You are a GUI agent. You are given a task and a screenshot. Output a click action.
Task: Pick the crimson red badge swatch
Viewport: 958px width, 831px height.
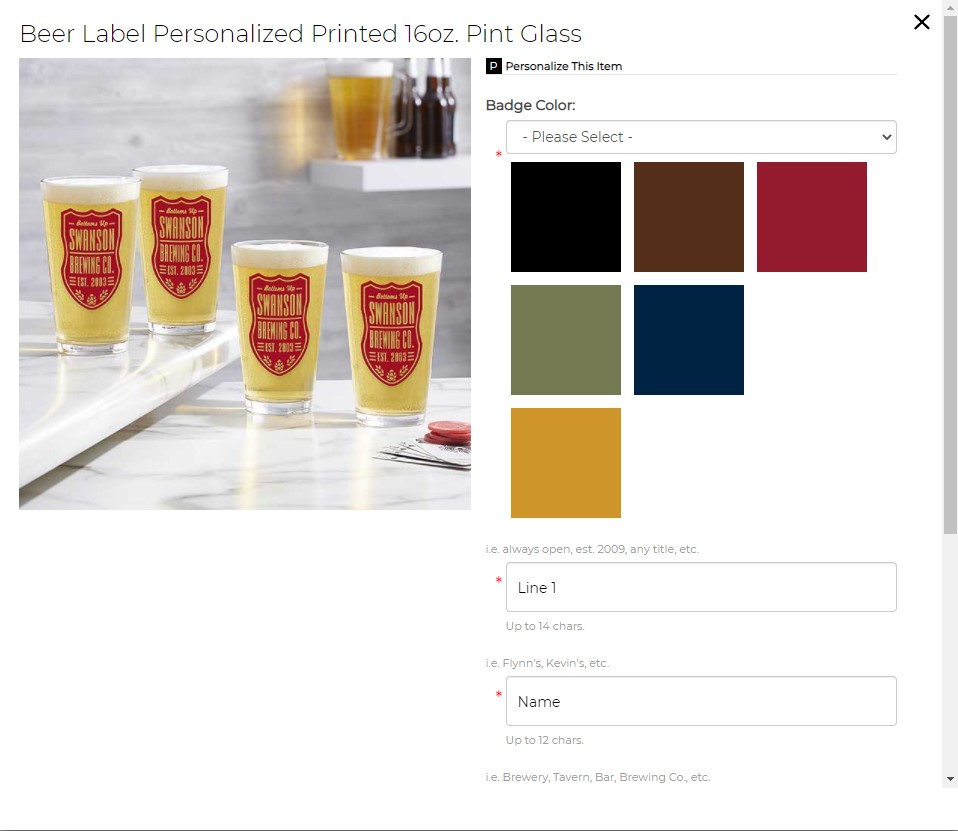[x=811, y=217]
